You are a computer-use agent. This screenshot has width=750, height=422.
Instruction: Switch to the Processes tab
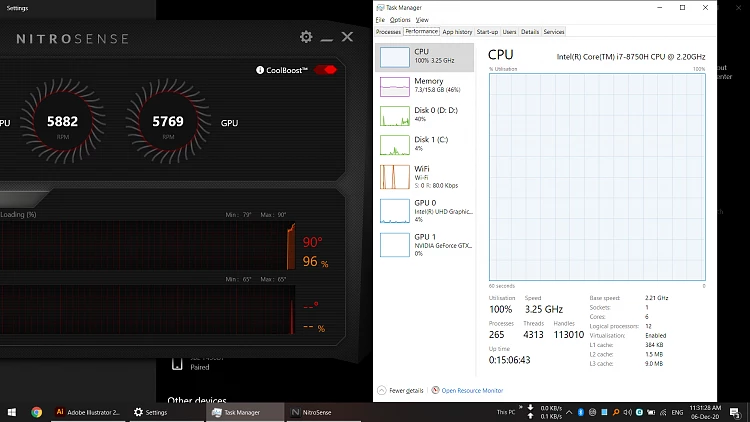tap(388, 32)
